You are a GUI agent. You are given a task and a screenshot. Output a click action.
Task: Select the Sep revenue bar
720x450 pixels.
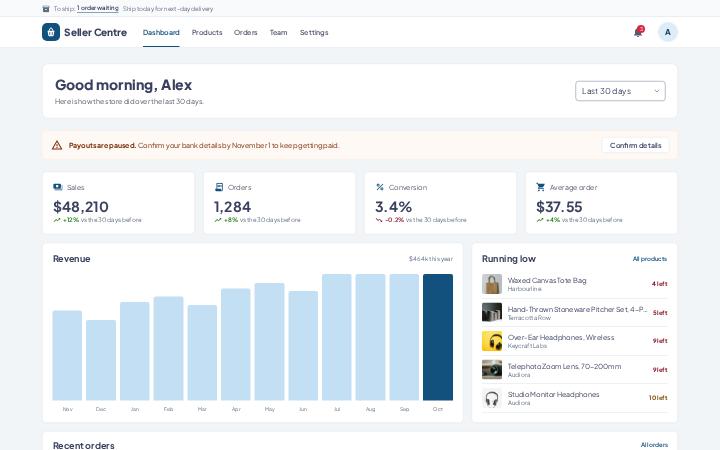coord(404,337)
